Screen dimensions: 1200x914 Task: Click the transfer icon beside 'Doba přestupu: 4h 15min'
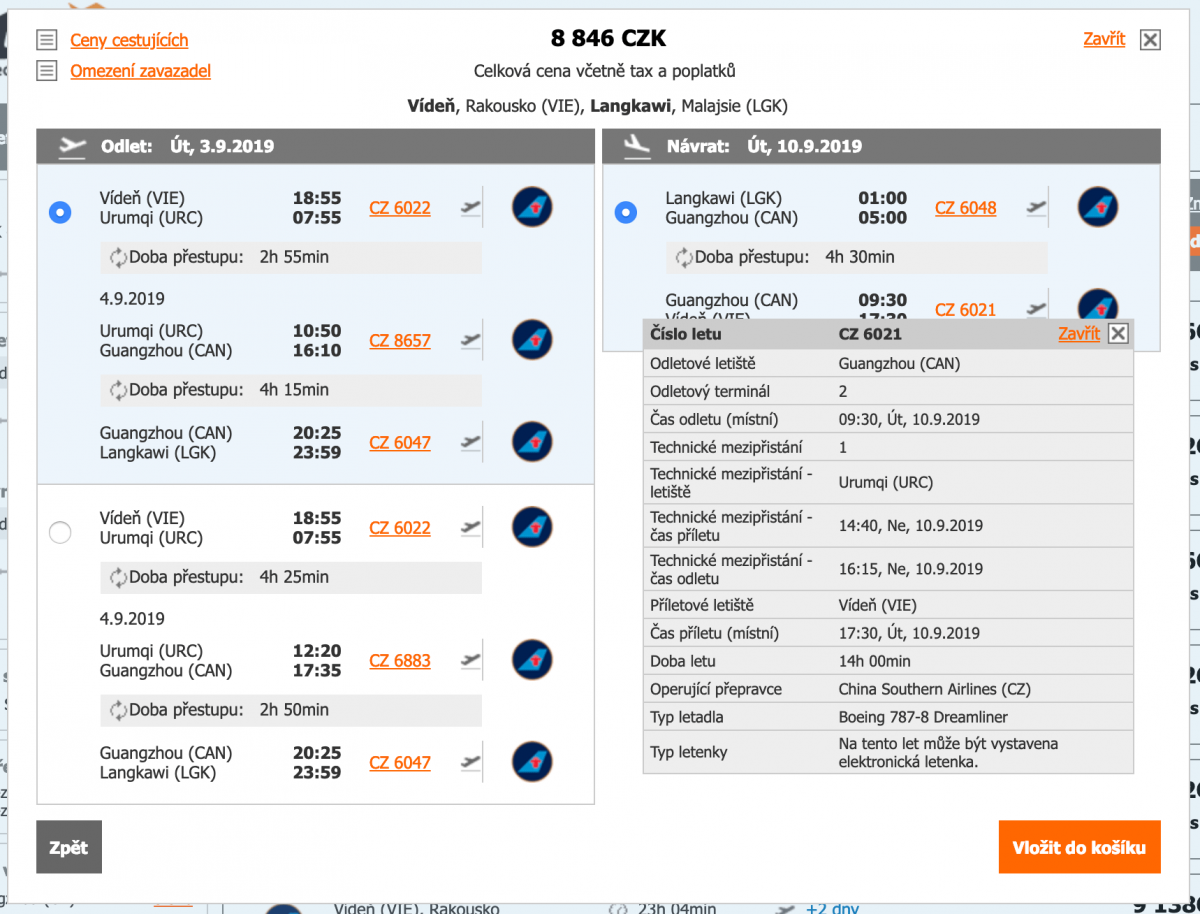click(x=119, y=390)
